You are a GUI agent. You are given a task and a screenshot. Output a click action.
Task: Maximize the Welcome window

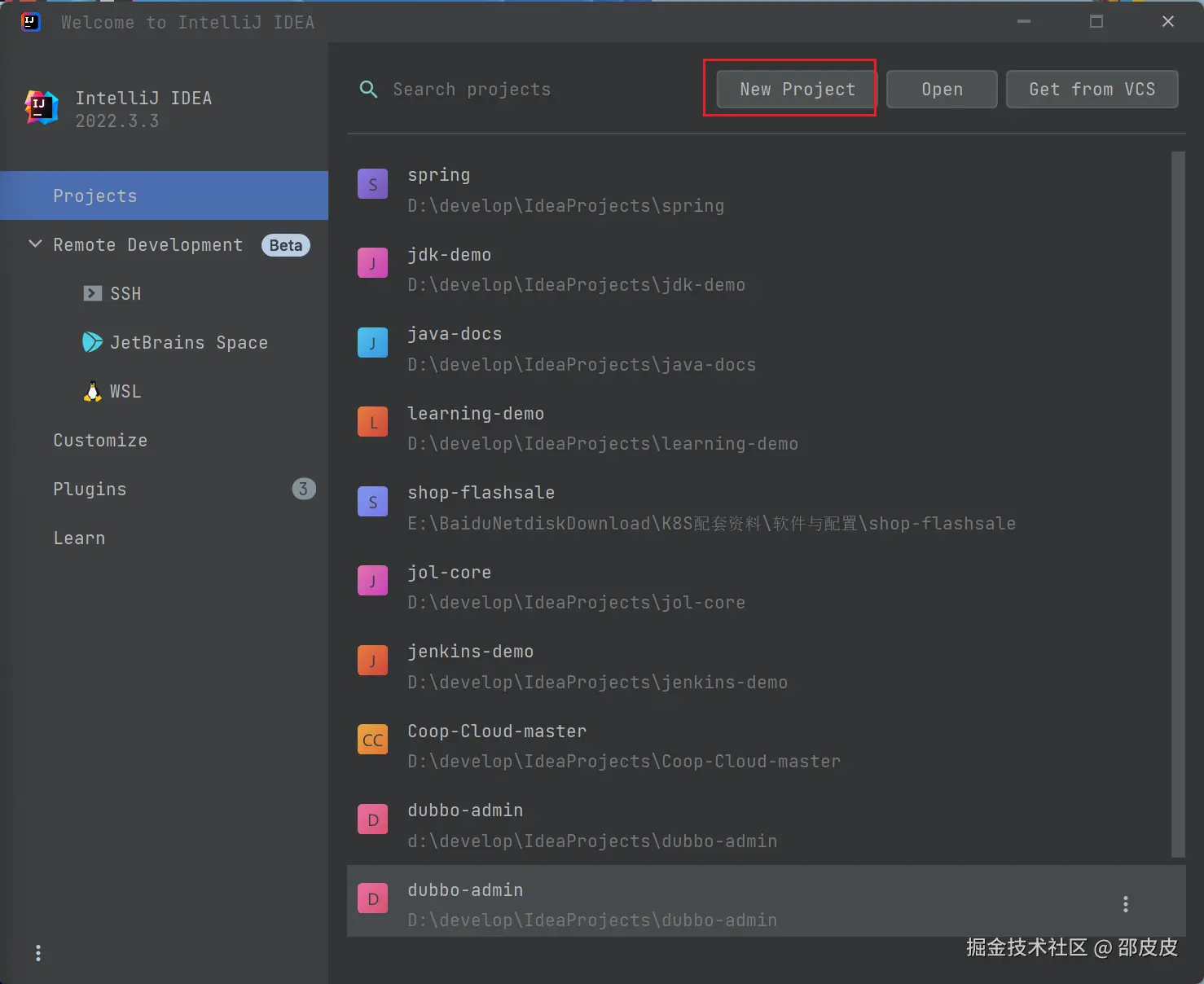pyautogui.click(x=1096, y=22)
